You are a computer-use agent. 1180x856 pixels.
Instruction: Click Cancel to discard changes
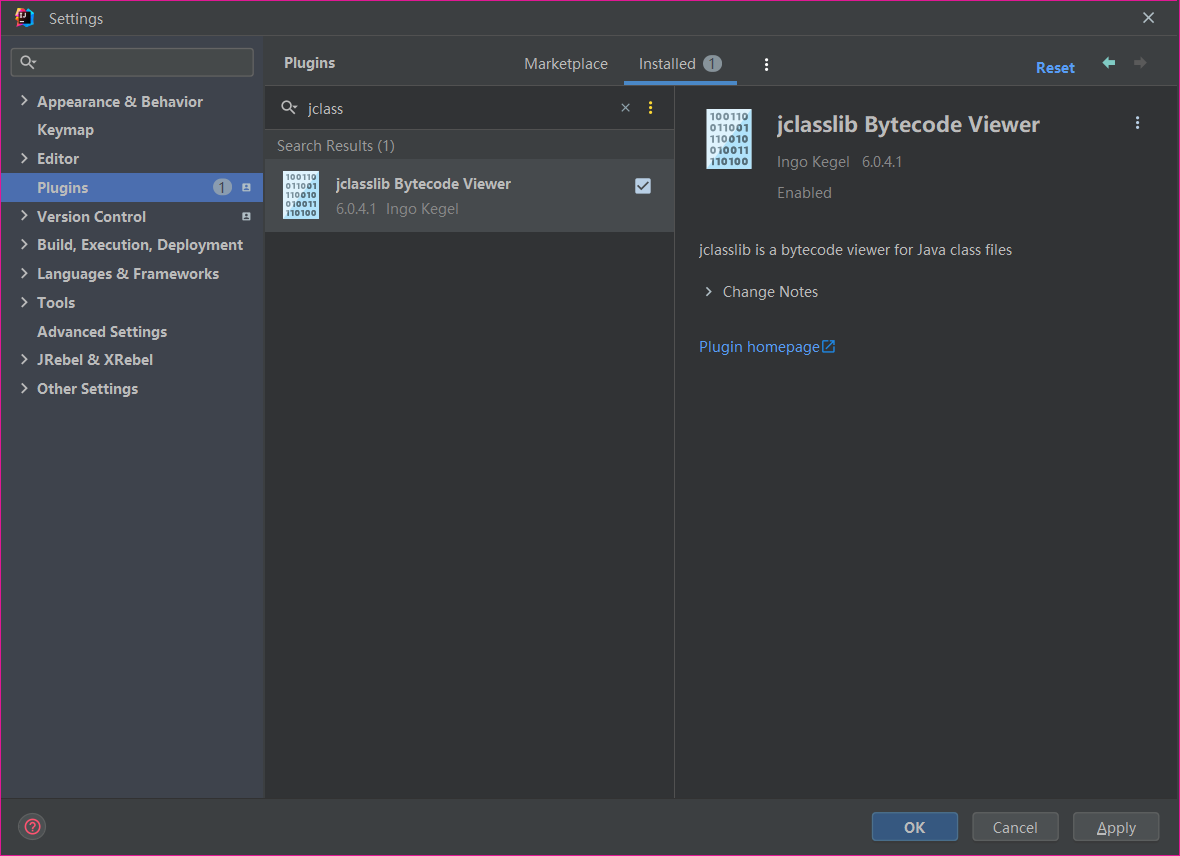pos(1014,827)
